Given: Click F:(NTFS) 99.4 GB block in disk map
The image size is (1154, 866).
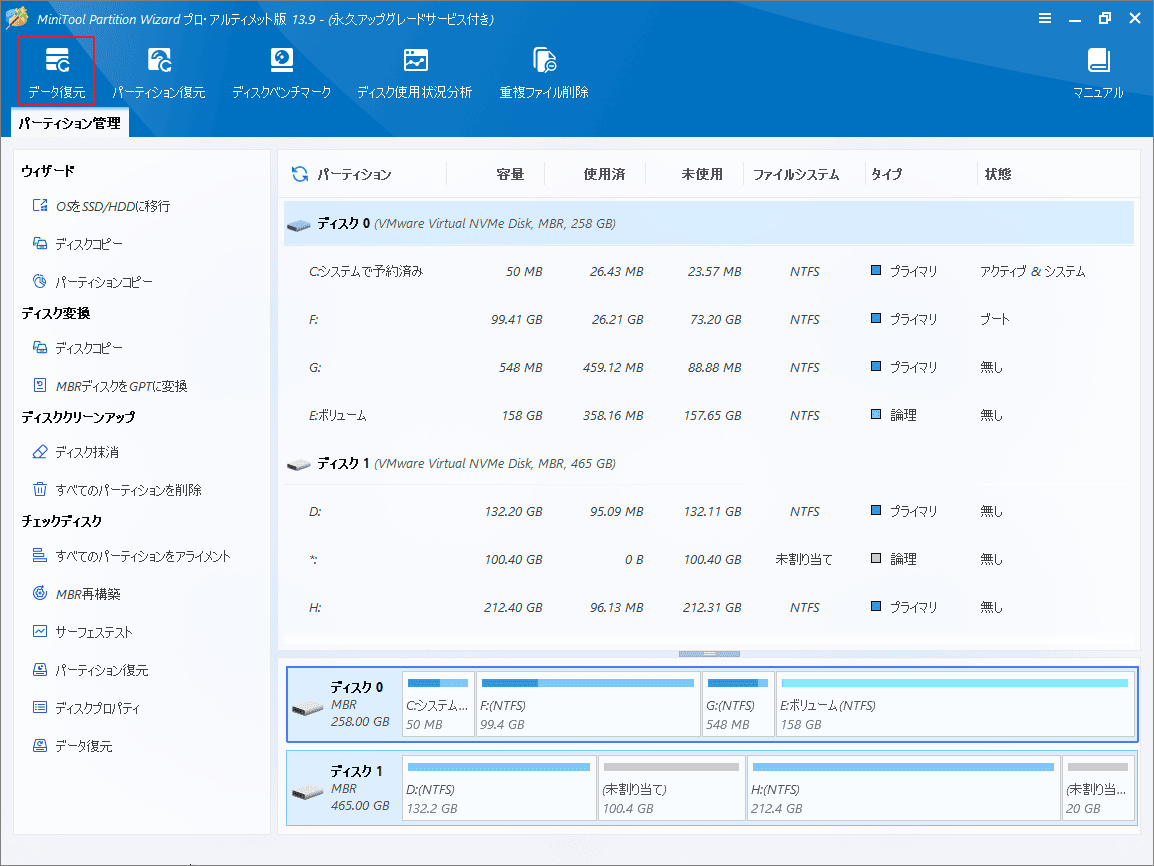Looking at the screenshot, I should (x=588, y=704).
